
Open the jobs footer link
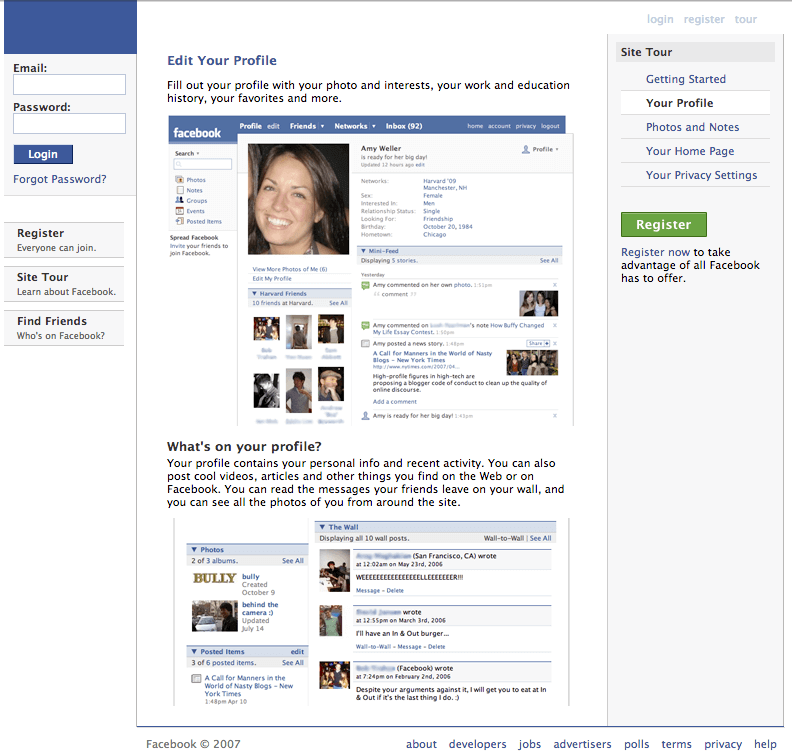(529, 744)
